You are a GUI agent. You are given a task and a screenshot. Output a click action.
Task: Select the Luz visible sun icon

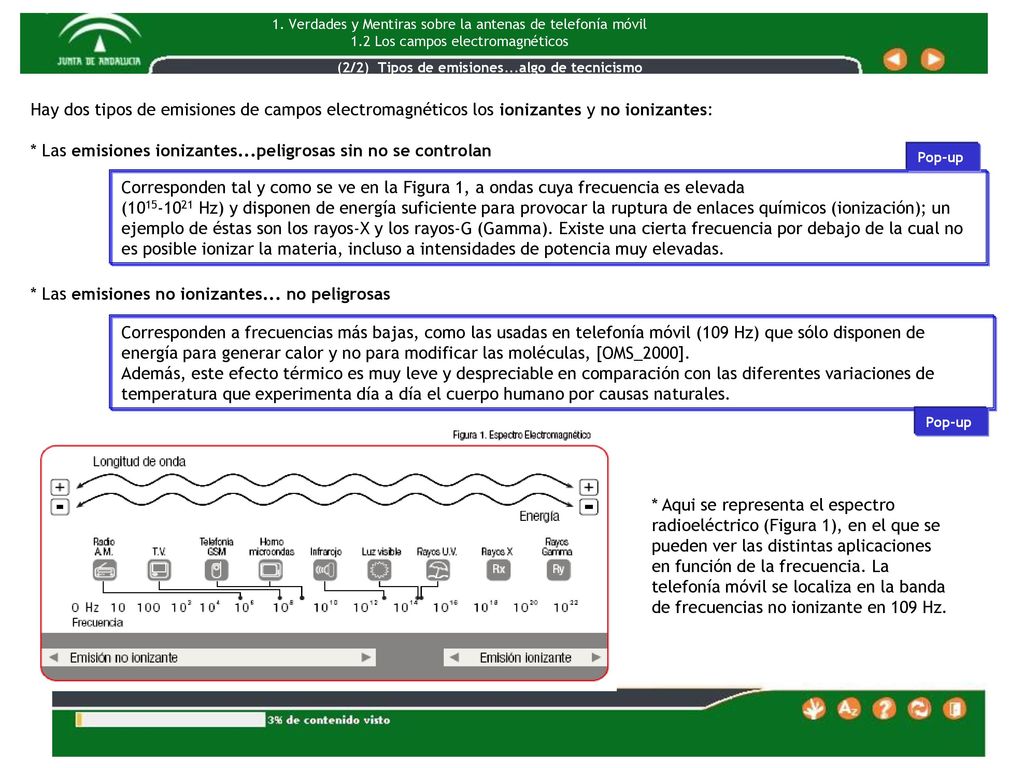click(379, 570)
